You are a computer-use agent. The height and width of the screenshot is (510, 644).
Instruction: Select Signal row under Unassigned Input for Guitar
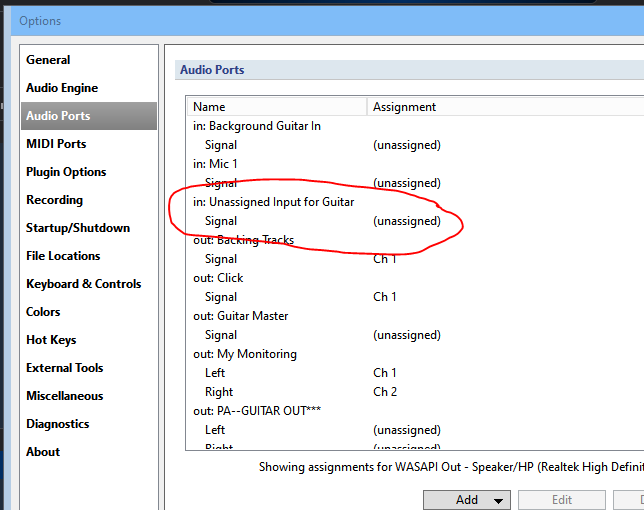[x=416, y=221]
